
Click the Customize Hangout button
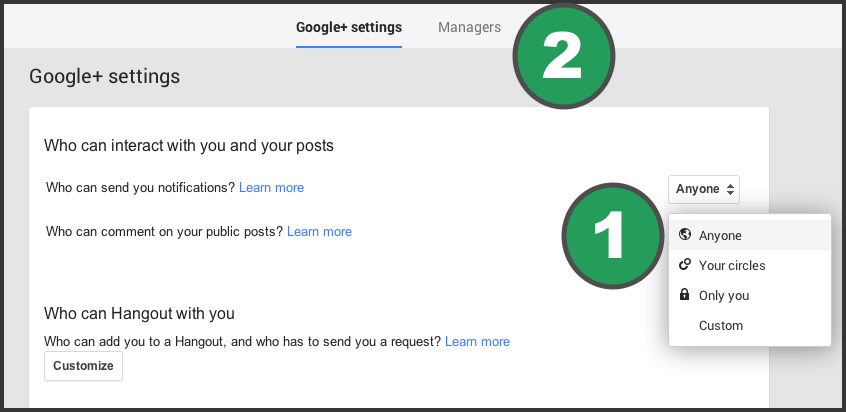tap(84, 366)
